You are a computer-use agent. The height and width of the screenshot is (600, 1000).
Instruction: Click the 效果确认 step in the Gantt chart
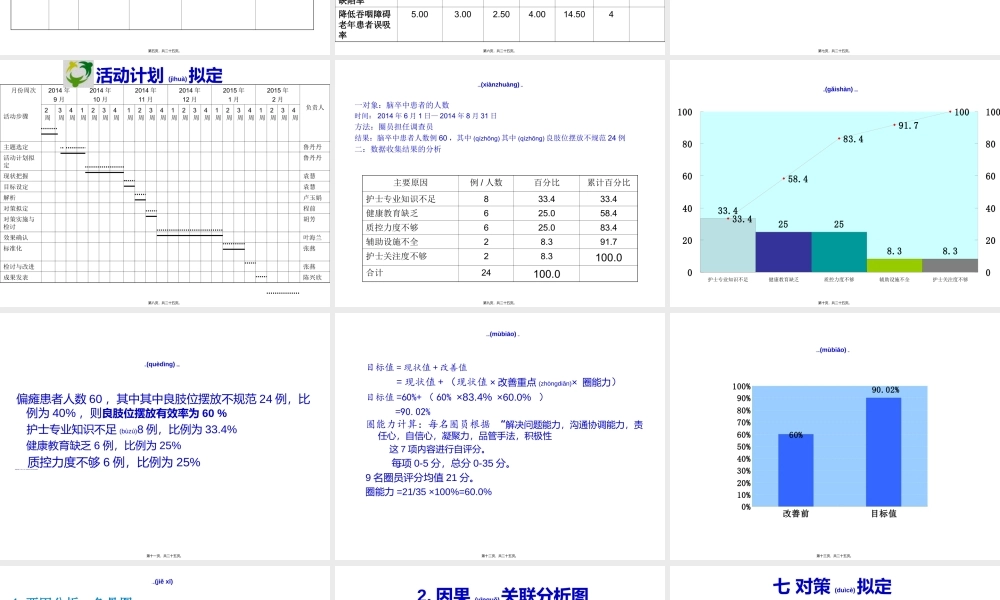click(x=16, y=237)
